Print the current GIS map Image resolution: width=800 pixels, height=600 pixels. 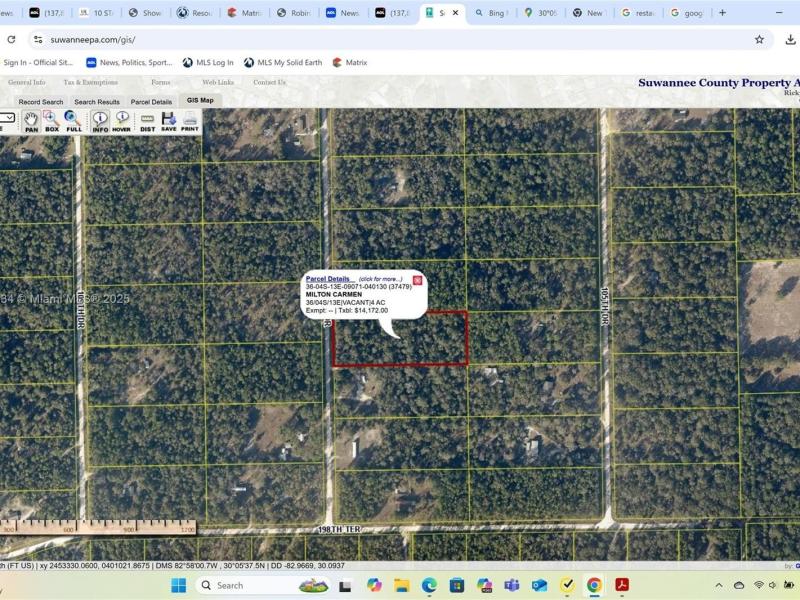(x=190, y=121)
